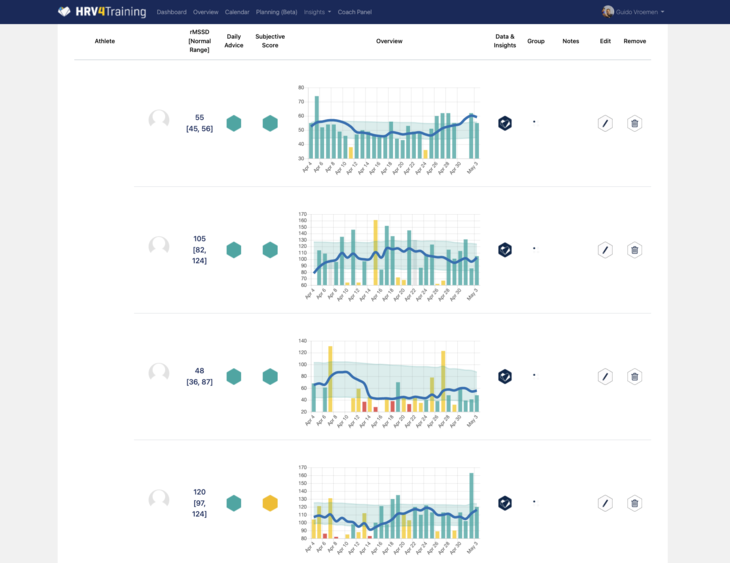730x563 pixels.
Task: Click the Subjective Score column header
Action: click(270, 41)
